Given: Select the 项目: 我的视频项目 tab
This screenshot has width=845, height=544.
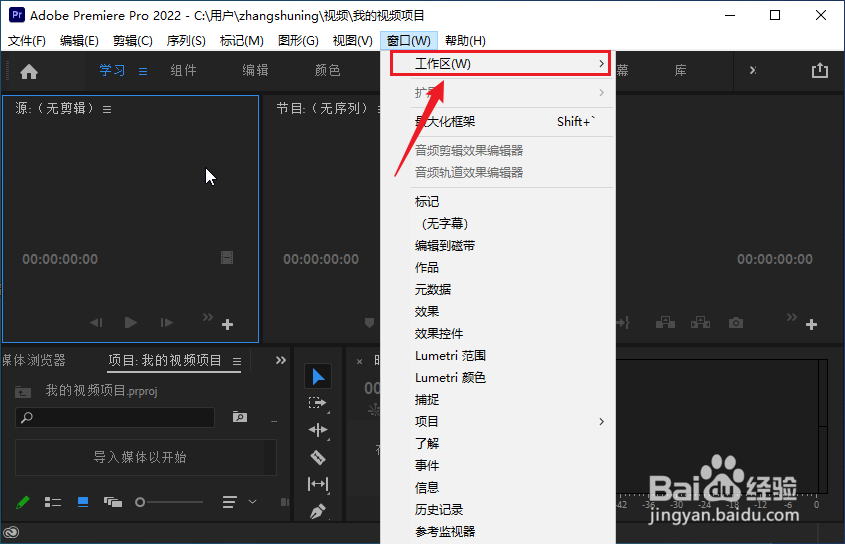Looking at the screenshot, I should coord(165,360).
